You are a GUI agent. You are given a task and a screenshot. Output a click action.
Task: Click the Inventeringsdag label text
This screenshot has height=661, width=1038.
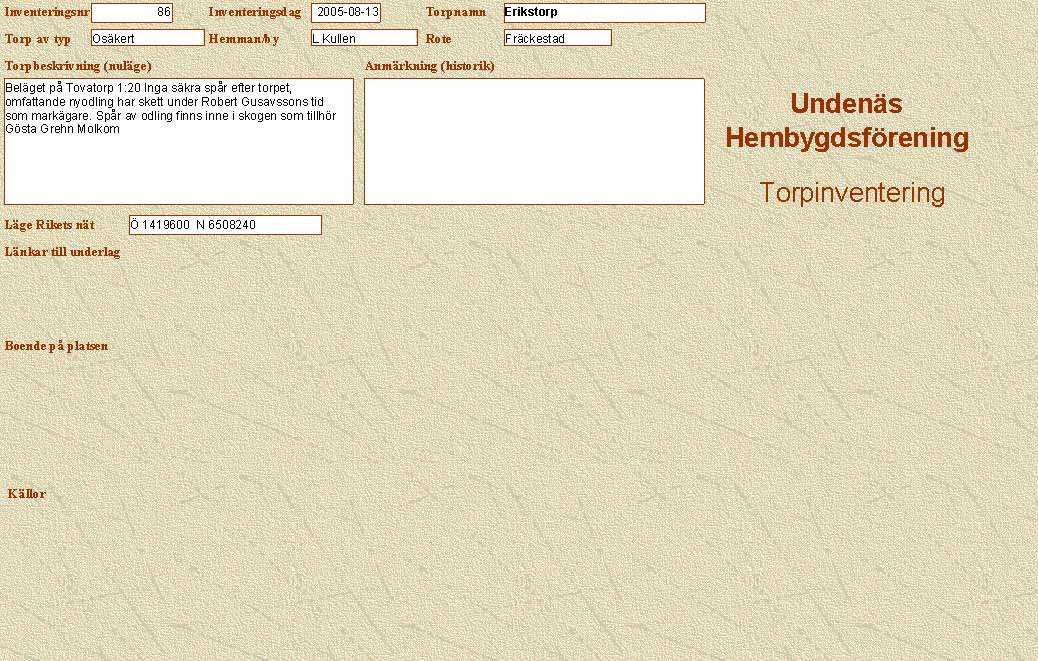pos(254,13)
